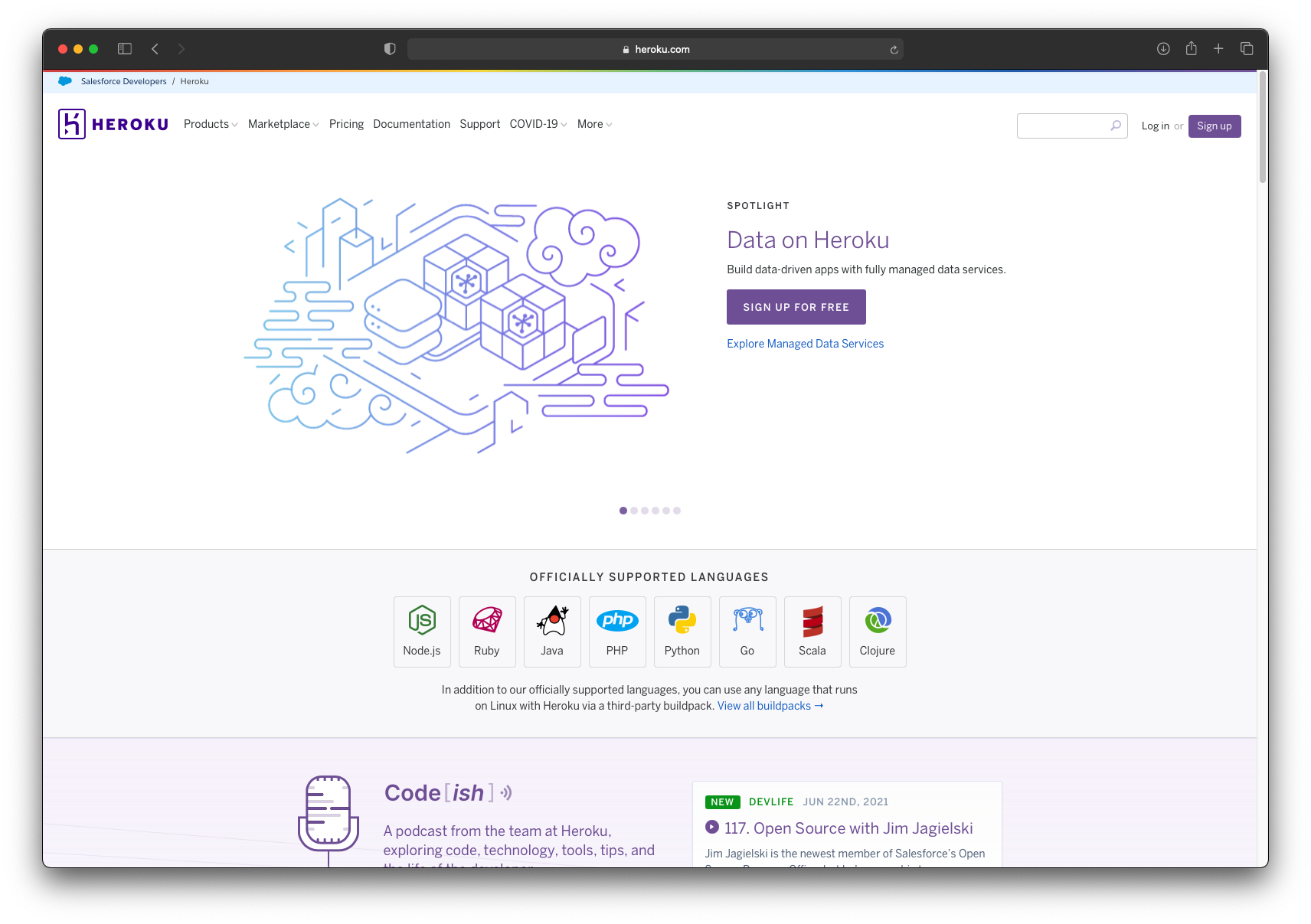Screen dimensions: 1311x924
Task: Expand the Products dropdown menu
Action: point(211,124)
